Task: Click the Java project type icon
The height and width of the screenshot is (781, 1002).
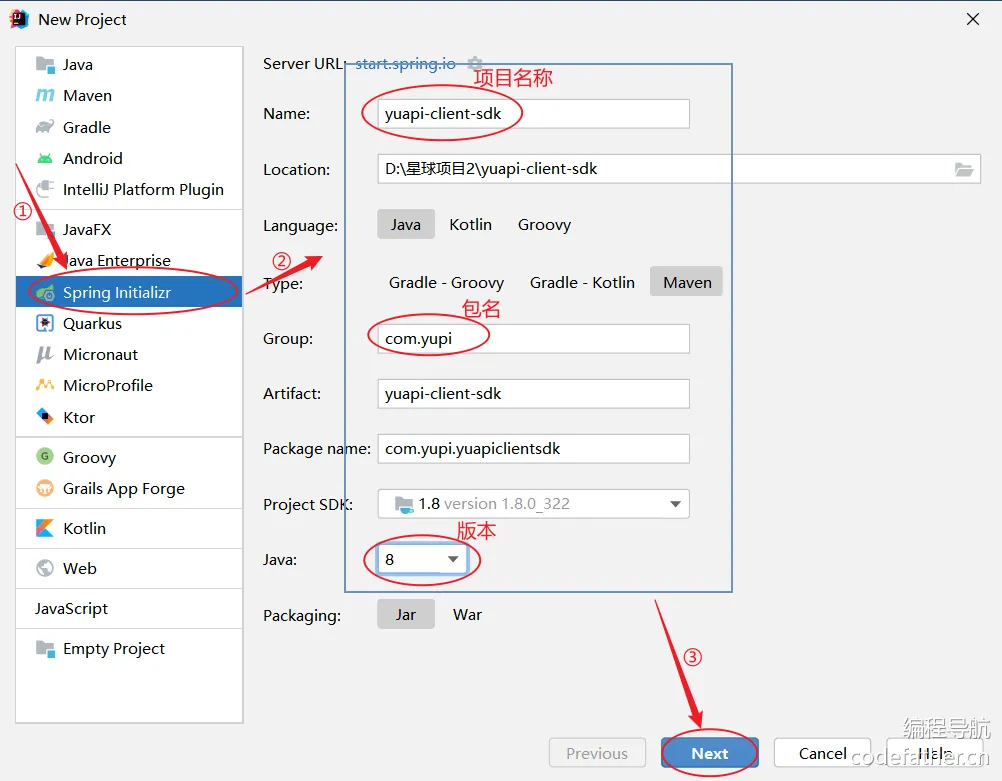Action: 45,65
